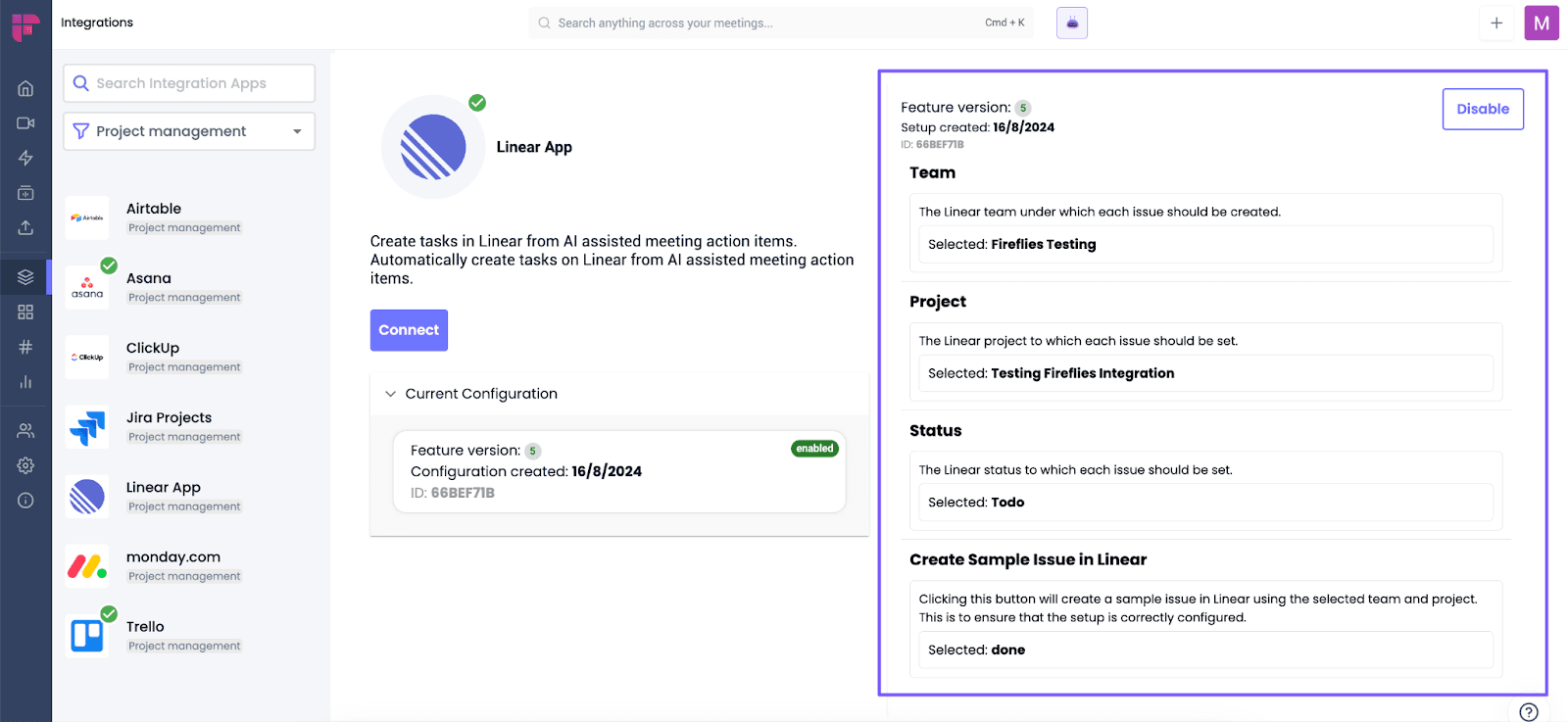
Task: Click the Search Integration Apps field
Action: [189, 83]
